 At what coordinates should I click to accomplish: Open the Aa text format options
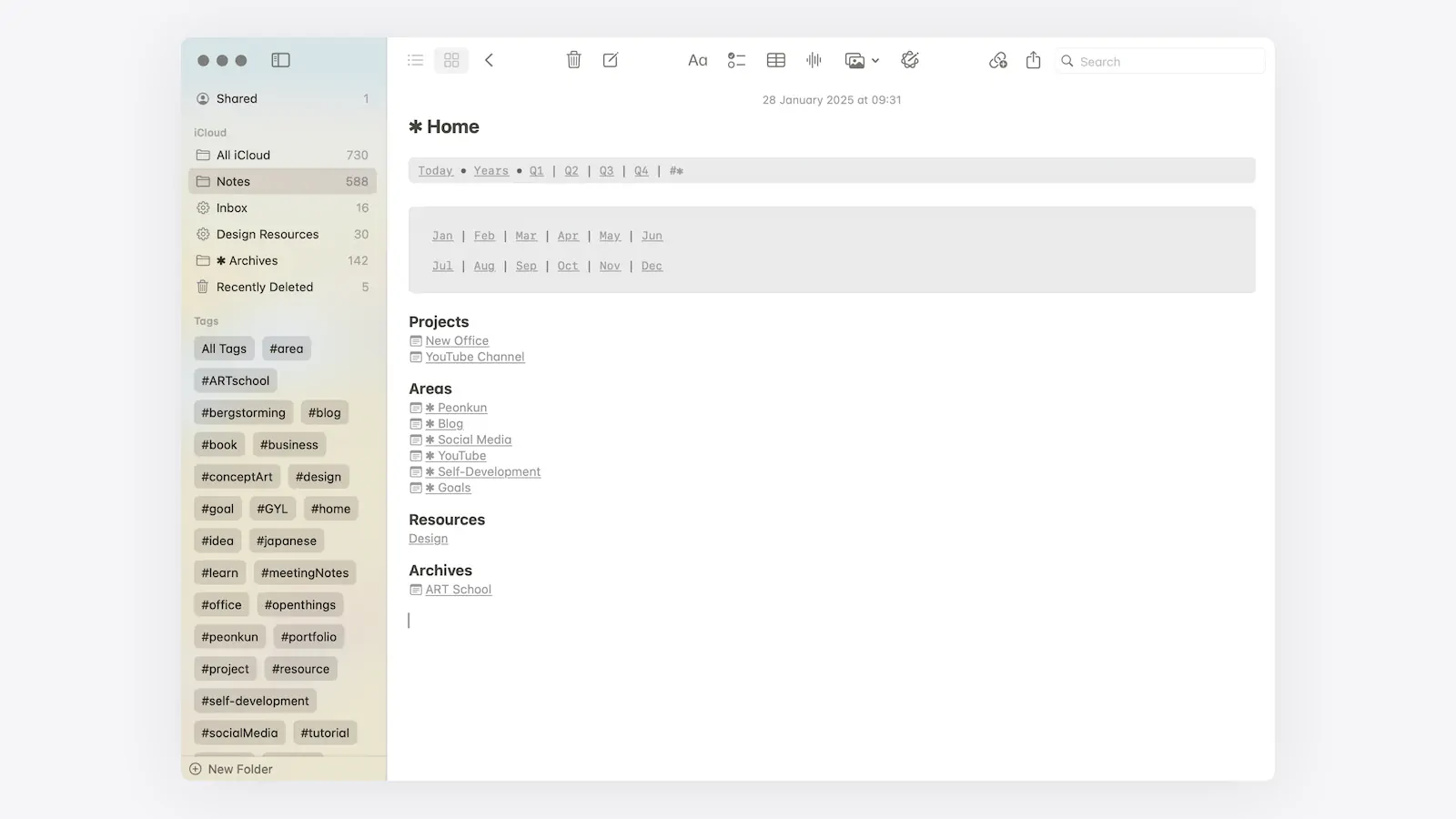697,60
